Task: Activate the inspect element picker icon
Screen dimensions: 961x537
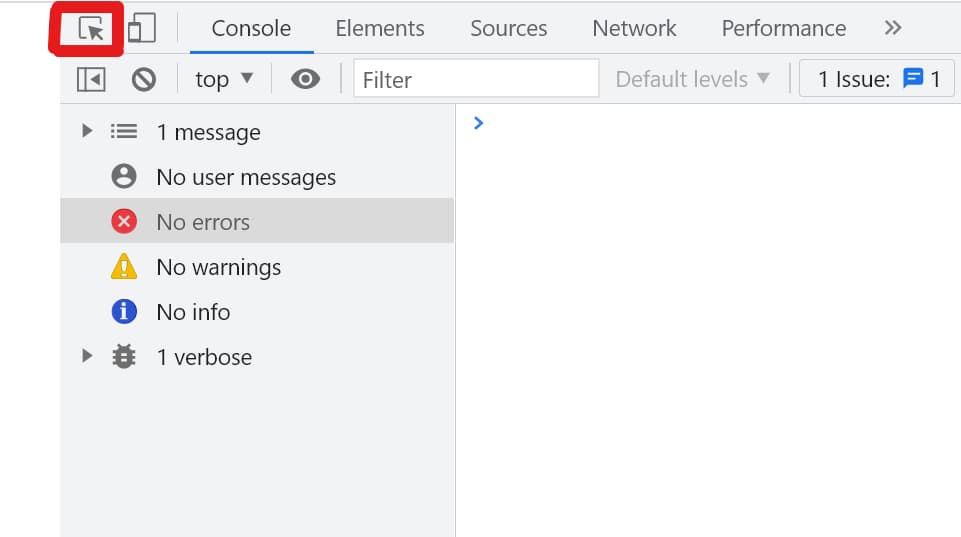Action: coord(91,29)
